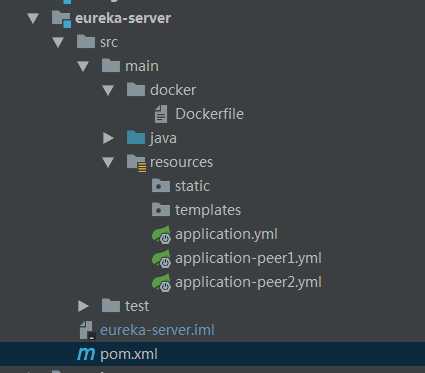Click the Spring icon beside application.yml

pos(161,235)
